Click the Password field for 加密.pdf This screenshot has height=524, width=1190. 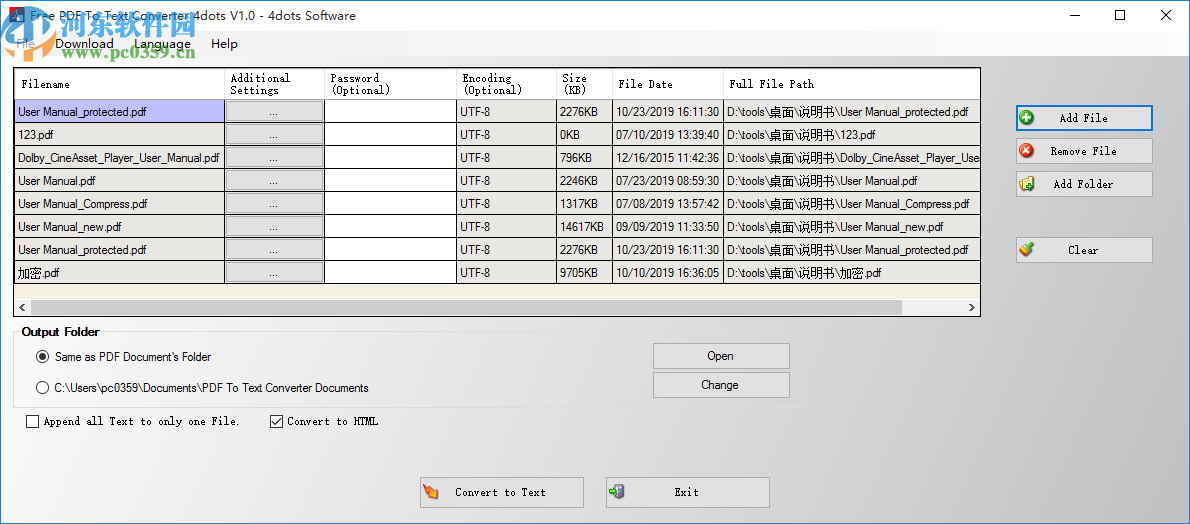391,273
